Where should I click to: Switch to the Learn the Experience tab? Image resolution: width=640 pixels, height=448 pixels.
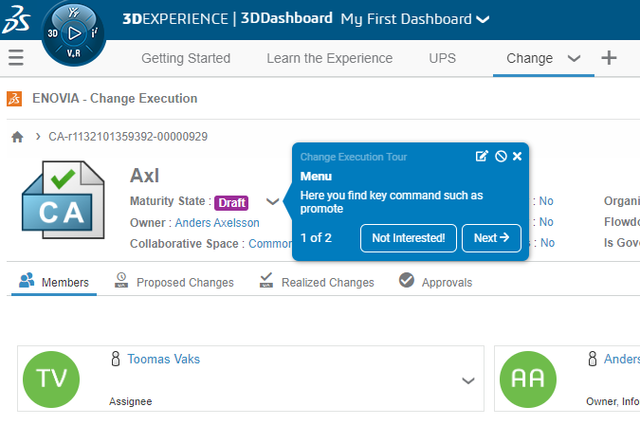point(329,58)
